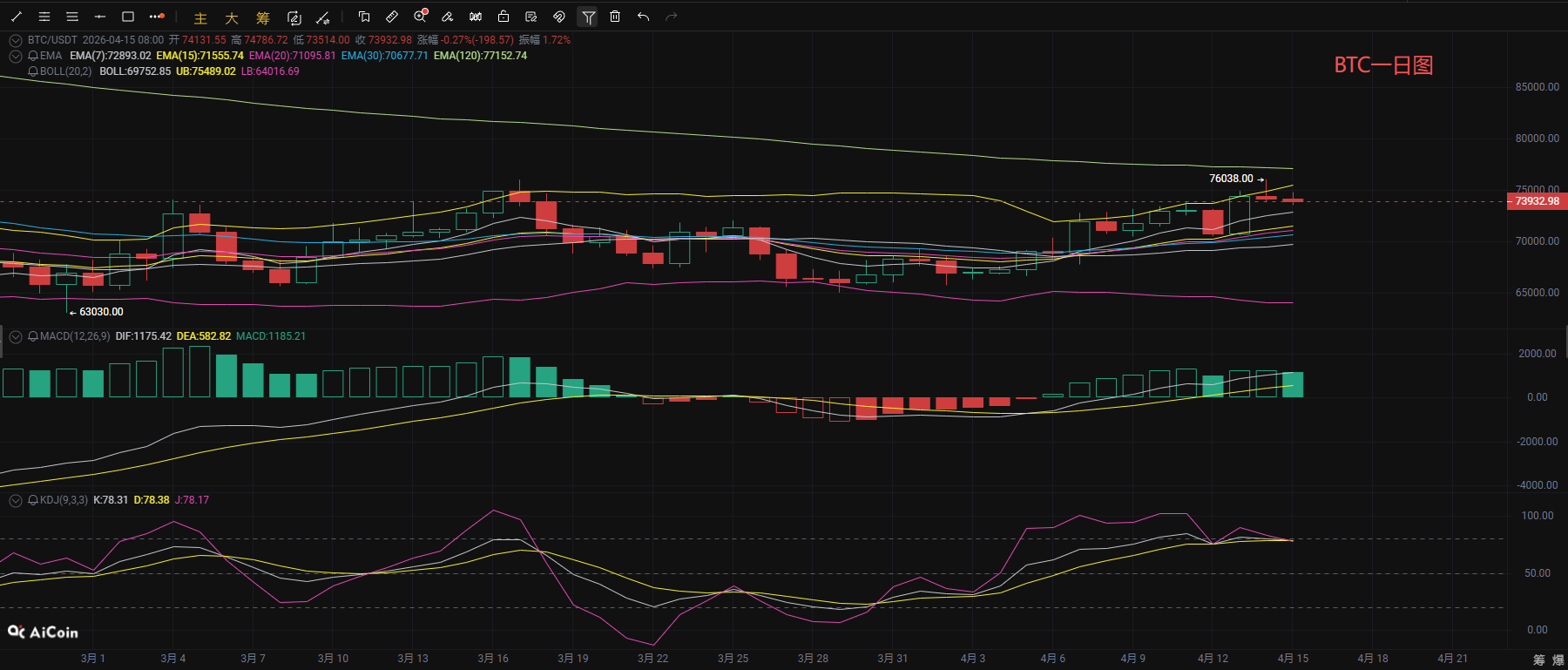Select the rectangle shape drawing tool
This screenshot has width=1568, height=670.
pos(128,17)
